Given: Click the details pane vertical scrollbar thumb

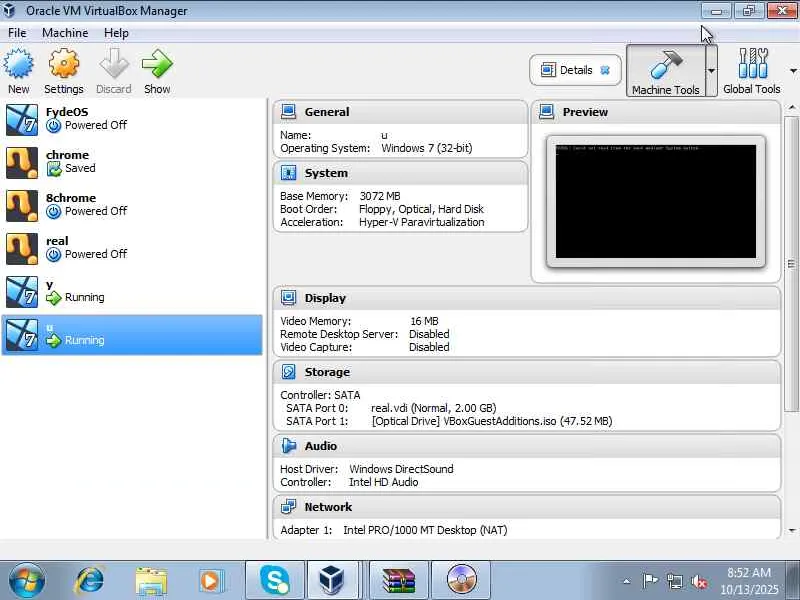Looking at the screenshot, I should point(792,263).
